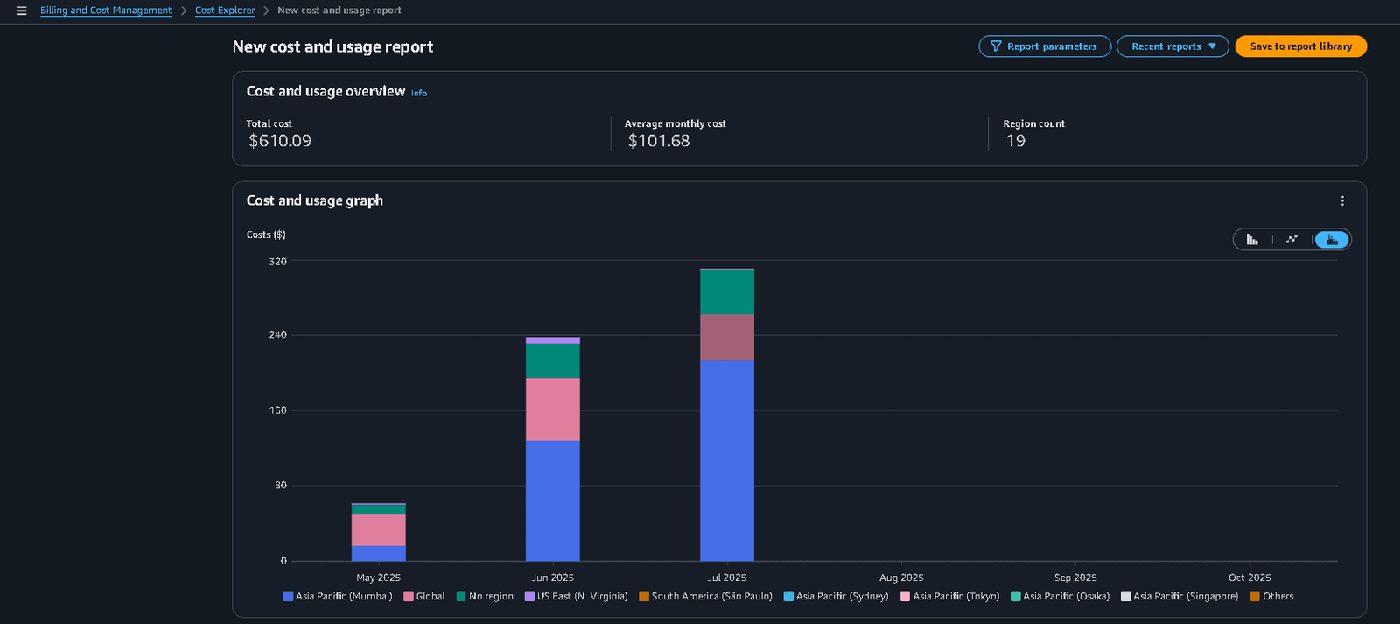
Task: Toggle Asia Pacific (Sydney) legend entry
Action: point(836,596)
